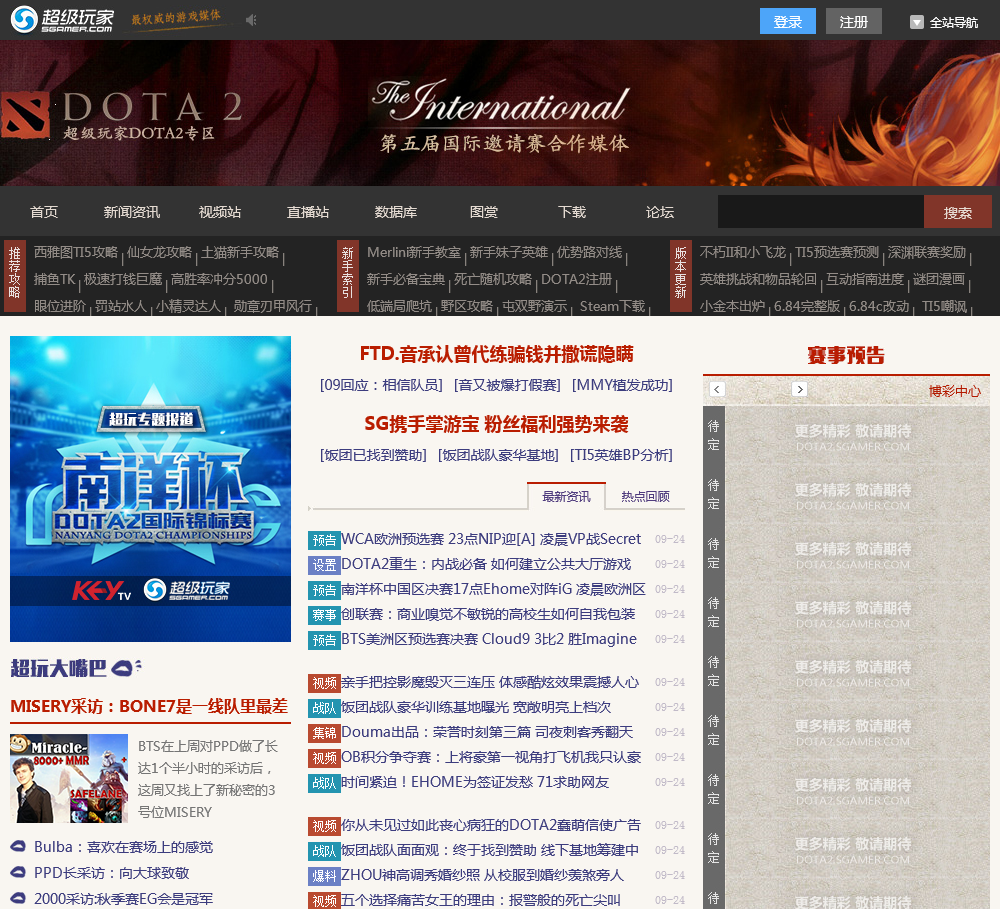Screen dimensions: 1000x909
Task: Open 2000采访秋季赛EG会是冠军 link
Action: [124, 899]
